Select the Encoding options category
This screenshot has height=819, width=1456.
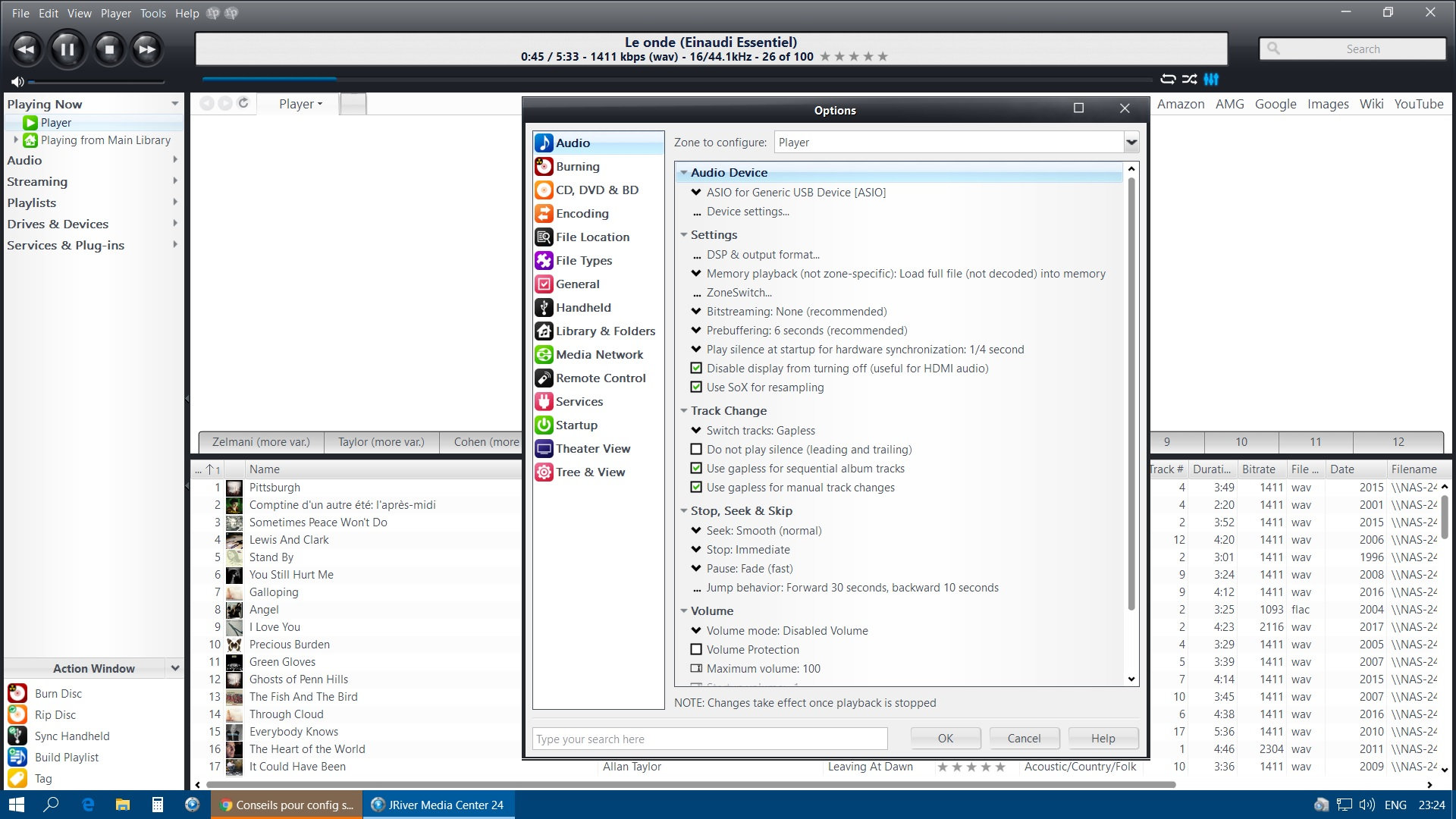pos(582,214)
